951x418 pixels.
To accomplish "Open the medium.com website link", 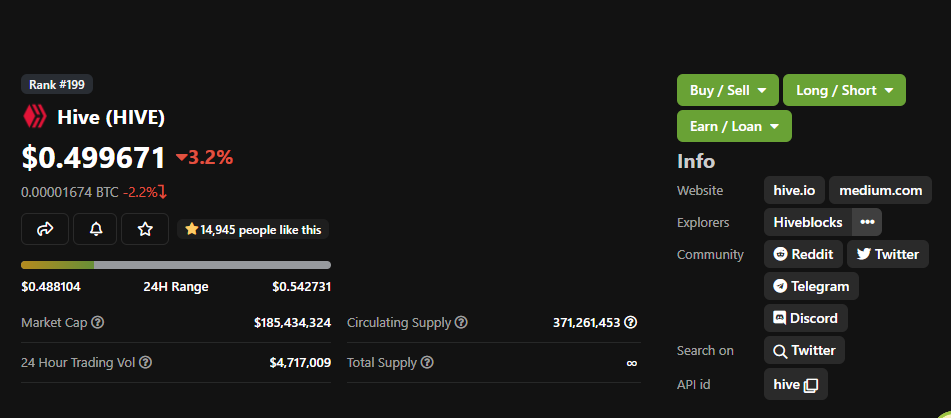I will point(880,190).
